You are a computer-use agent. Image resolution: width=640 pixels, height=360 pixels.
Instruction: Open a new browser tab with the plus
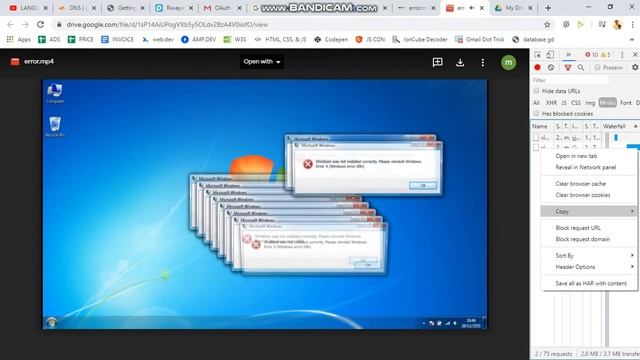(548, 8)
